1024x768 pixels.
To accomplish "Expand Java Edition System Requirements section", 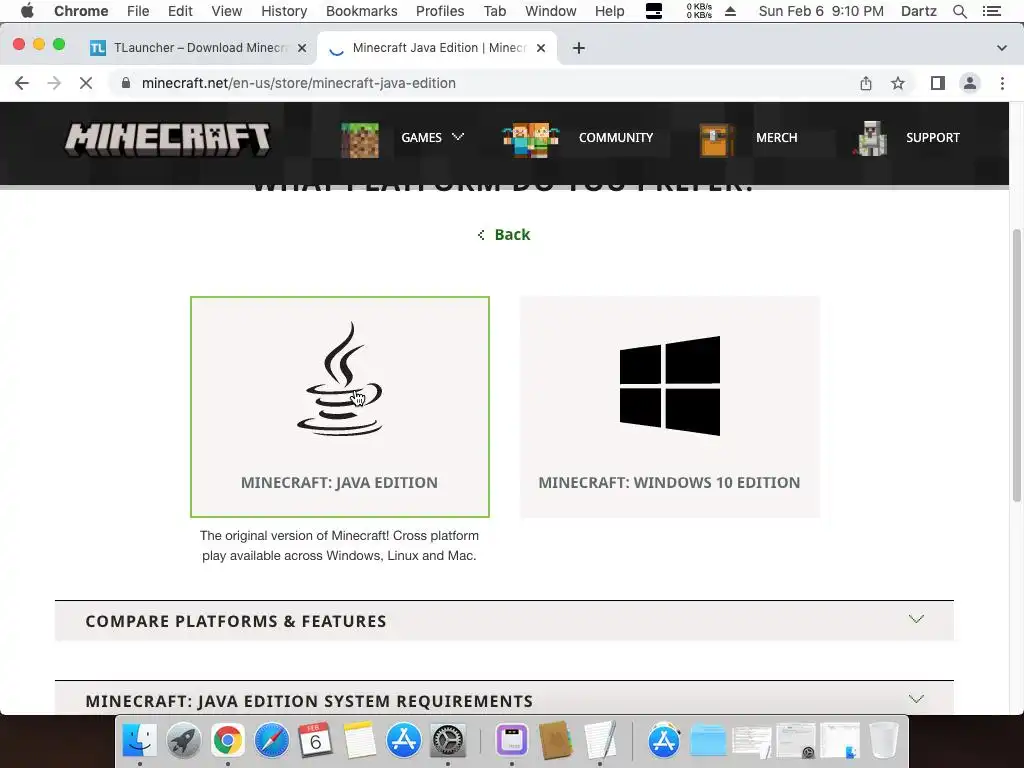I will point(504,698).
